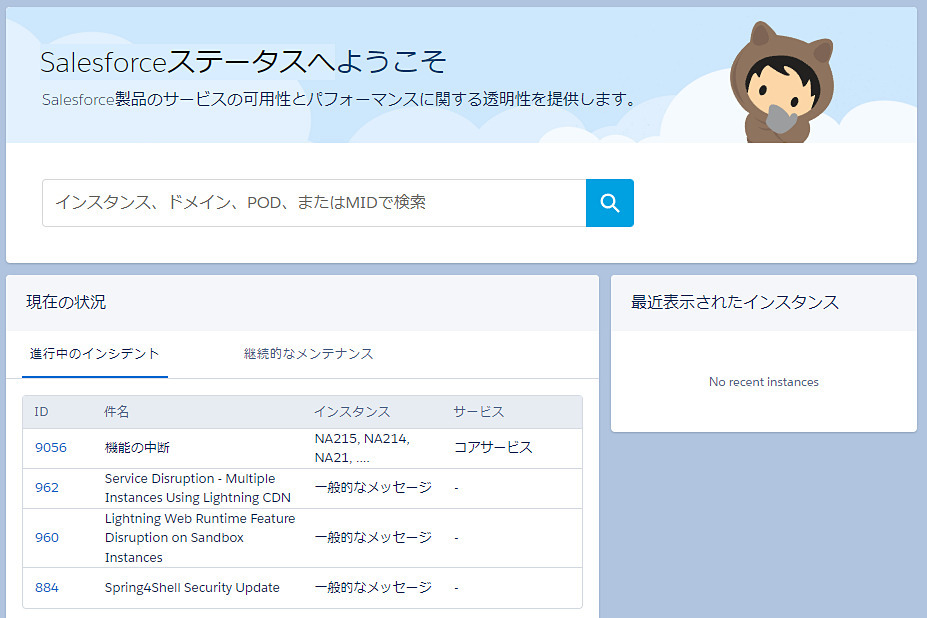Image resolution: width=927 pixels, height=618 pixels.
Task: Click Spring4Shell Security Update subject
Action: tap(192, 588)
